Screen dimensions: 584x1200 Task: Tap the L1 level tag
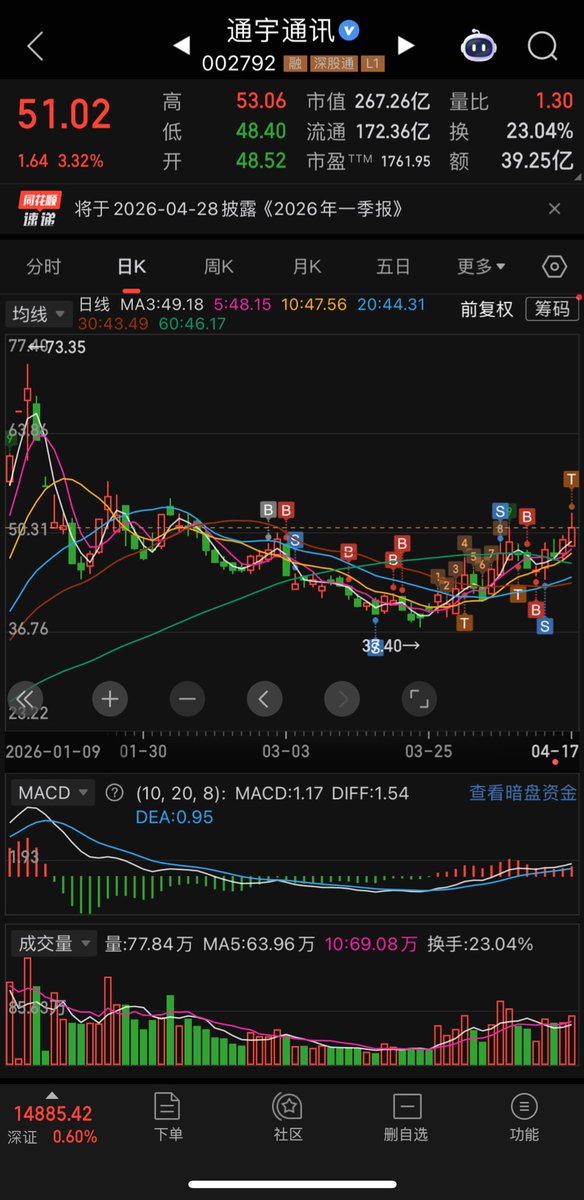click(x=373, y=63)
